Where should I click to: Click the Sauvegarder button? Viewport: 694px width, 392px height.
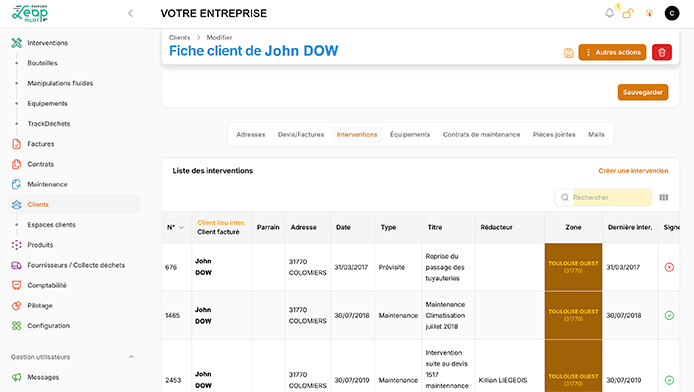click(643, 92)
